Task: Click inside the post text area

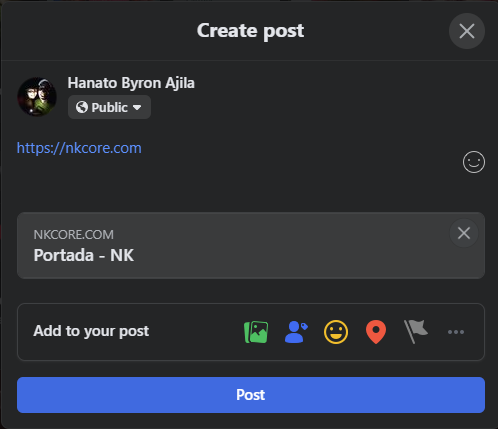Action: (238, 167)
